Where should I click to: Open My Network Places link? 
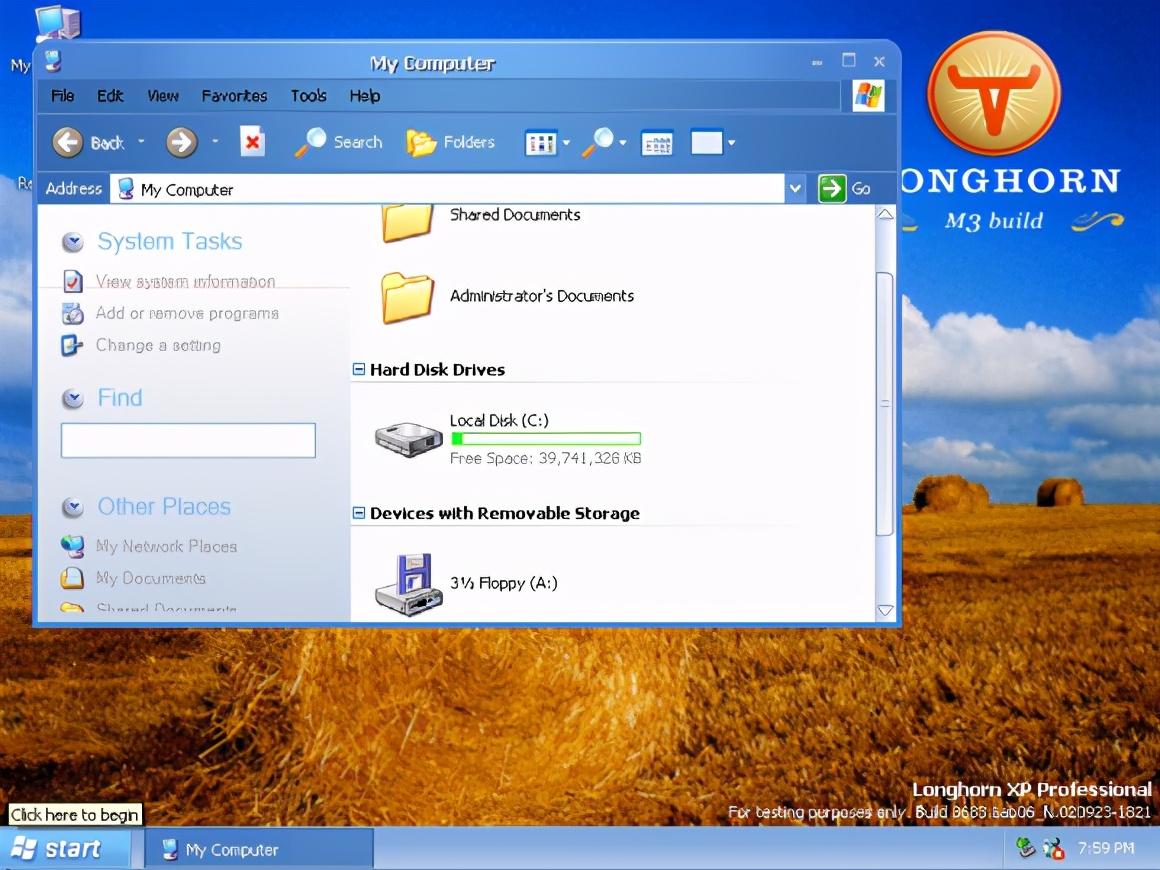(166, 546)
